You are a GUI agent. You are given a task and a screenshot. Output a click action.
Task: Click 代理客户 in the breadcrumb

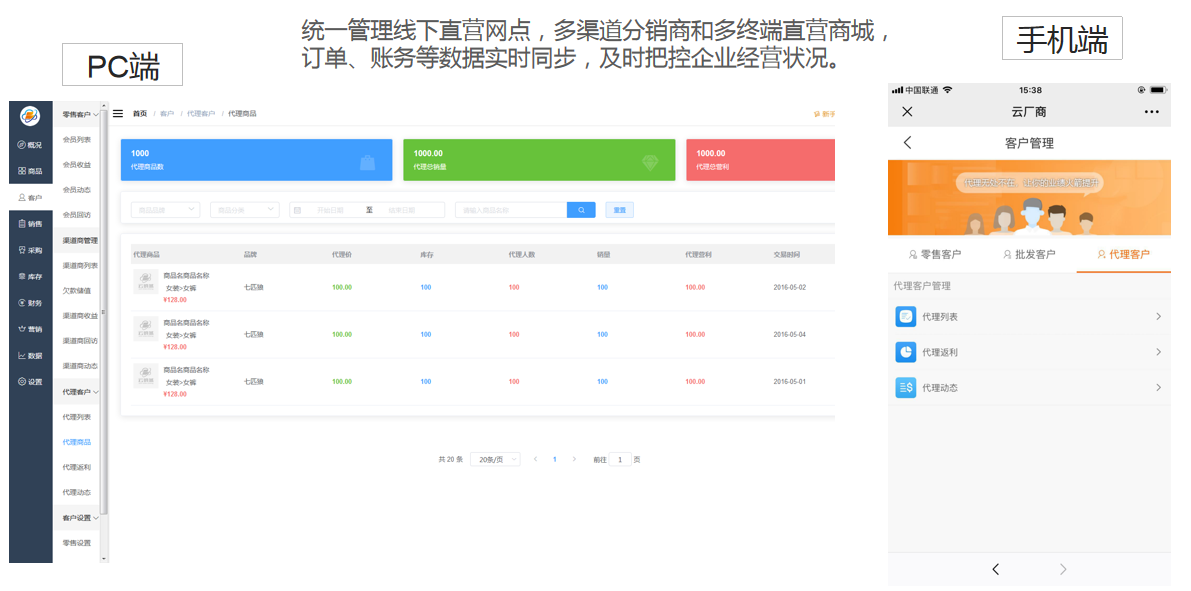coord(201,114)
